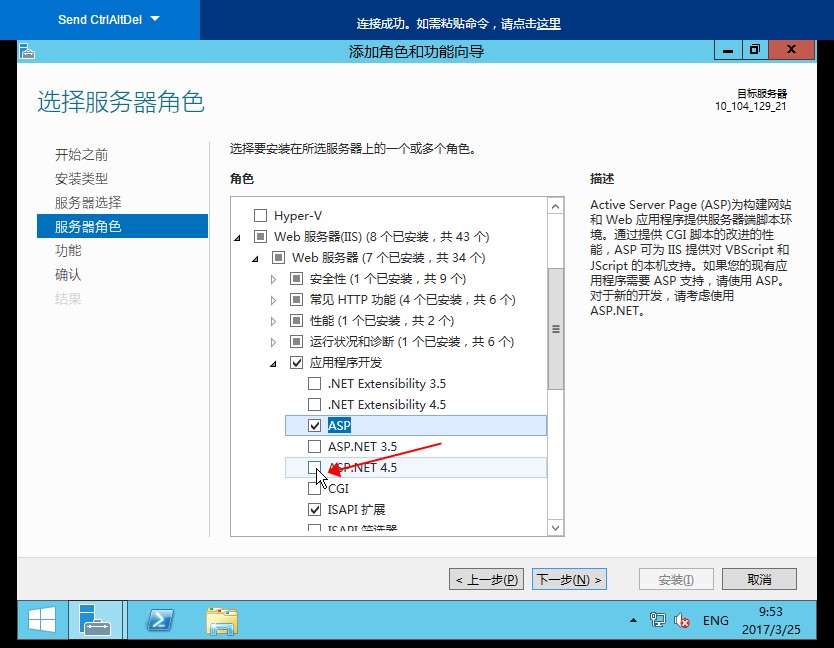Click the roles list scroll down arrow
The height and width of the screenshot is (648, 834).
[555, 528]
